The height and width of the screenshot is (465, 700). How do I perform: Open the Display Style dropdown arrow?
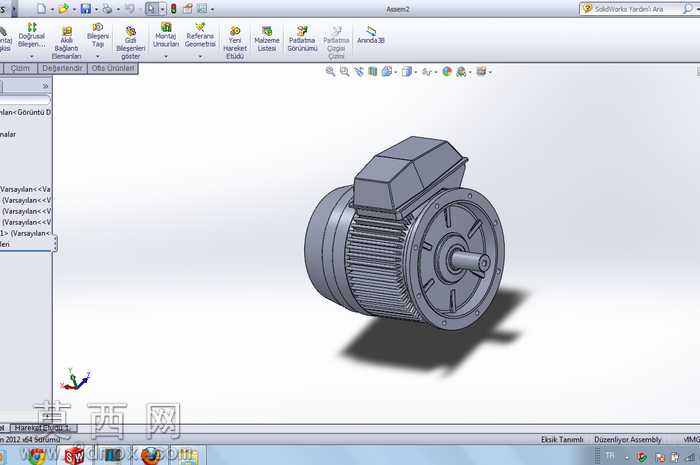coord(416,72)
